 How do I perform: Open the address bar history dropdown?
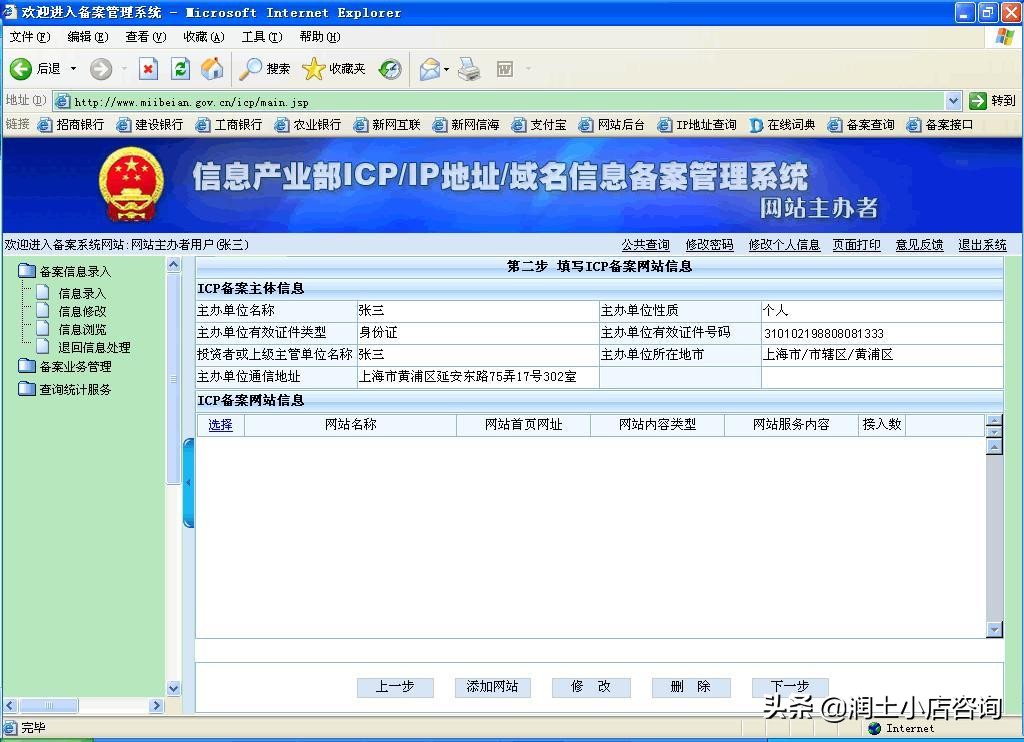pyautogui.click(x=955, y=100)
